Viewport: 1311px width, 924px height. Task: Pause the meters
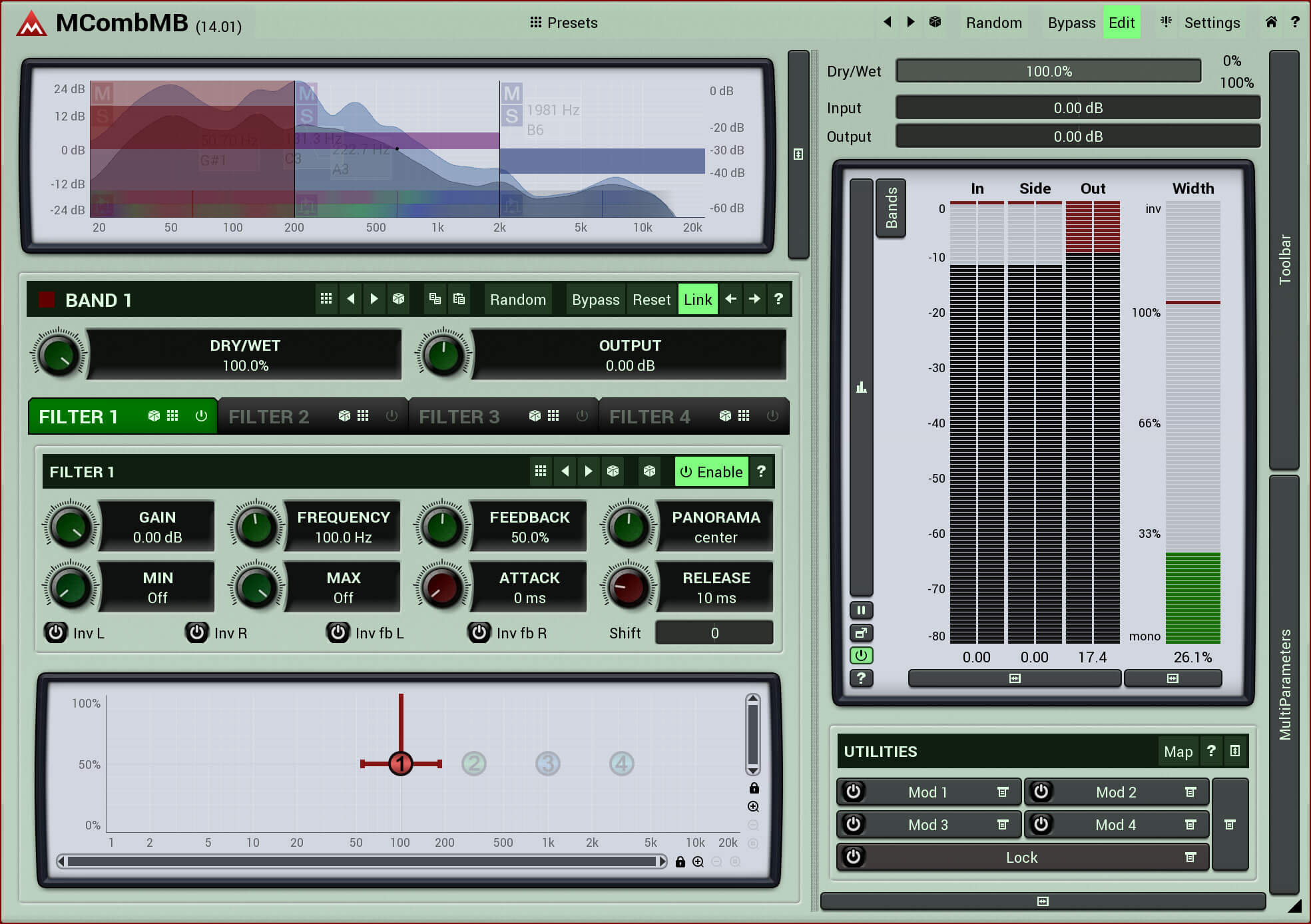[861, 610]
